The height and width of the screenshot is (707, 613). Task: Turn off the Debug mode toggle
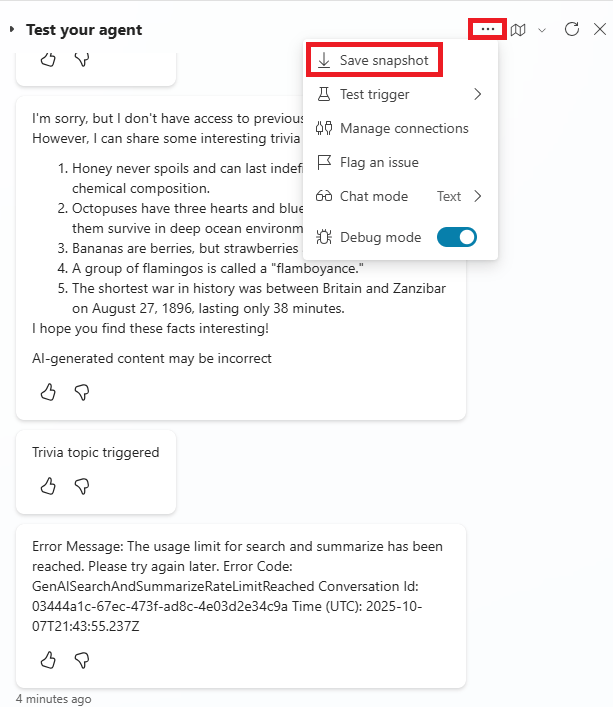[457, 237]
